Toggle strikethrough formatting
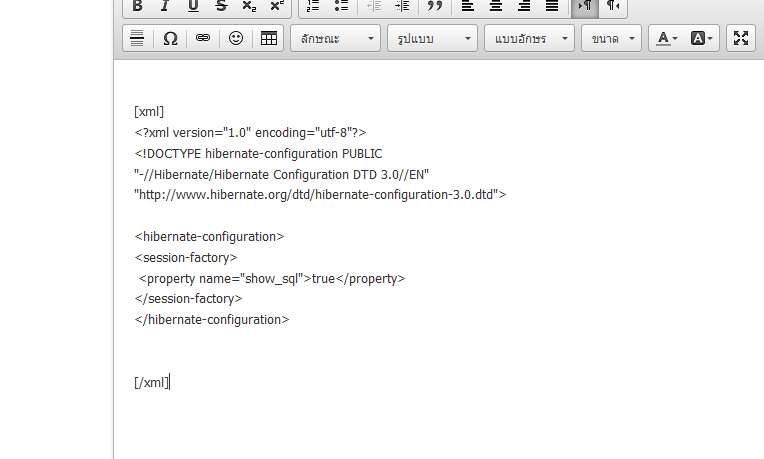This screenshot has height=459, width=764. pos(221,6)
